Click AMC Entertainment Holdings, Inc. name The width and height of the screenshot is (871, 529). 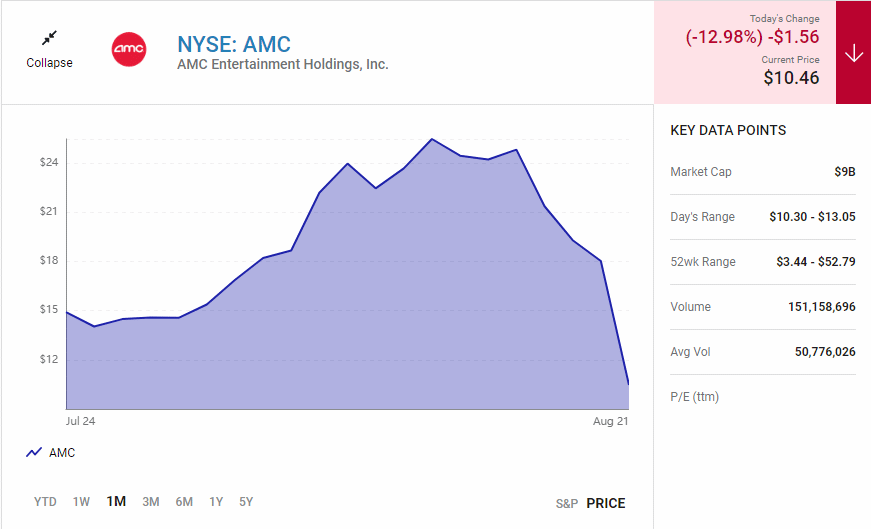click(x=283, y=65)
